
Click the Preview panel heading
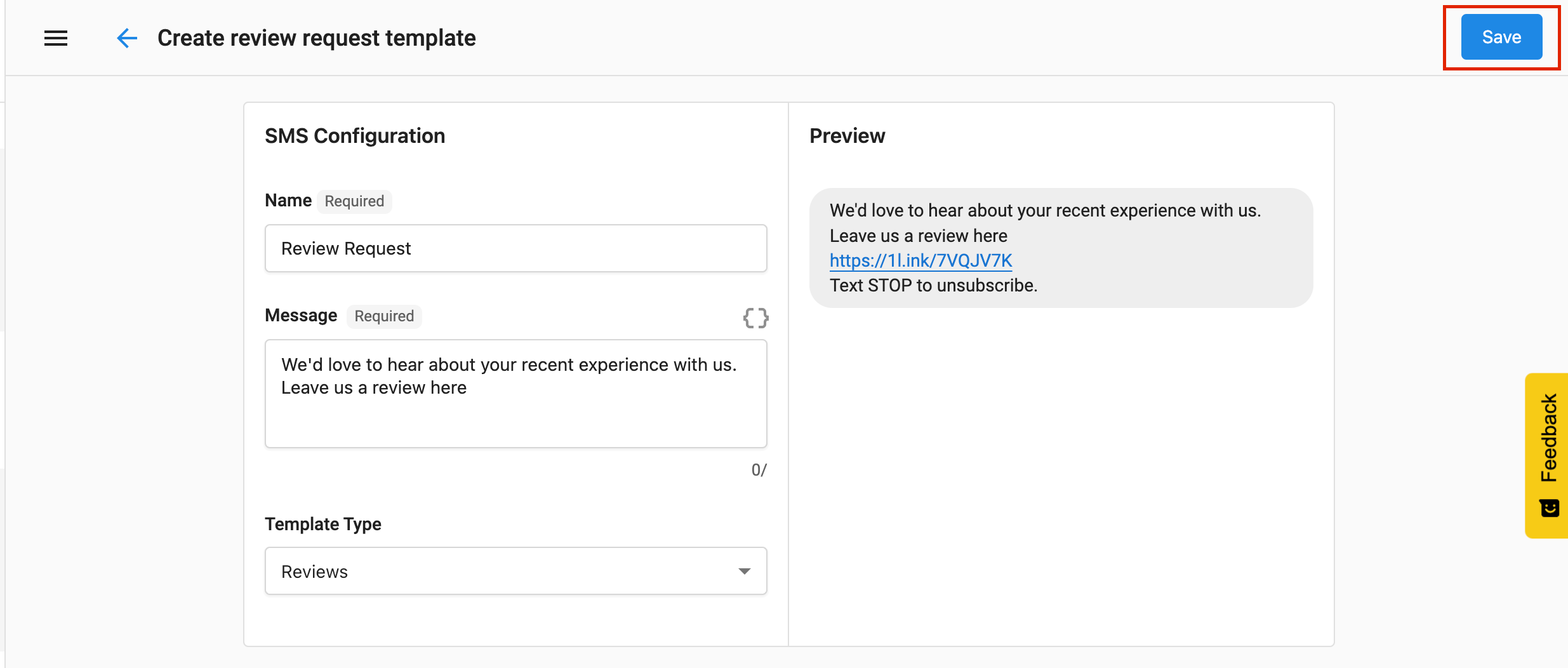pyautogui.click(x=847, y=136)
